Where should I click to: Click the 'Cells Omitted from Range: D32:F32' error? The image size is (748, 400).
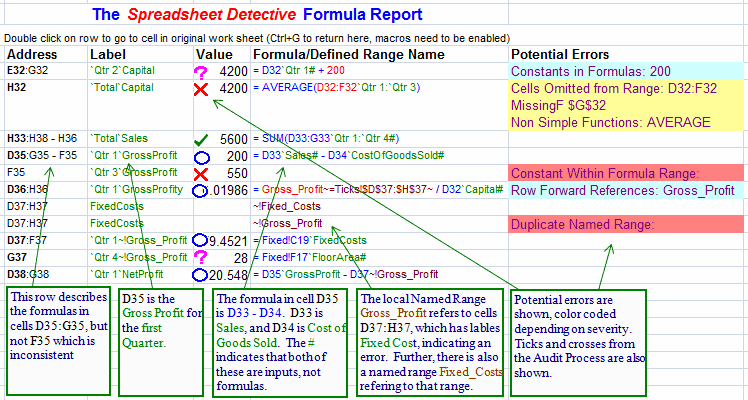[x=614, y=88]
